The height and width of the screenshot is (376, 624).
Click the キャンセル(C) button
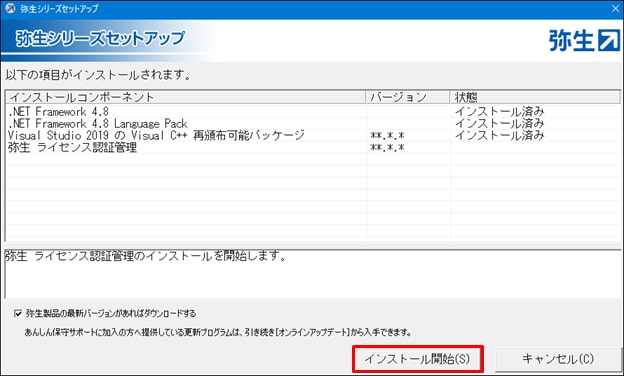558,359
